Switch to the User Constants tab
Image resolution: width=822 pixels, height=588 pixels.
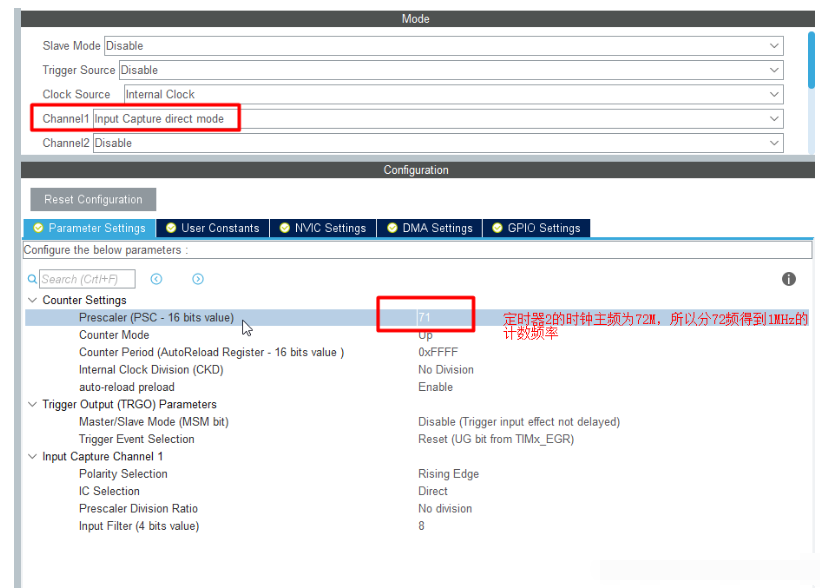[x=212, y=228]
